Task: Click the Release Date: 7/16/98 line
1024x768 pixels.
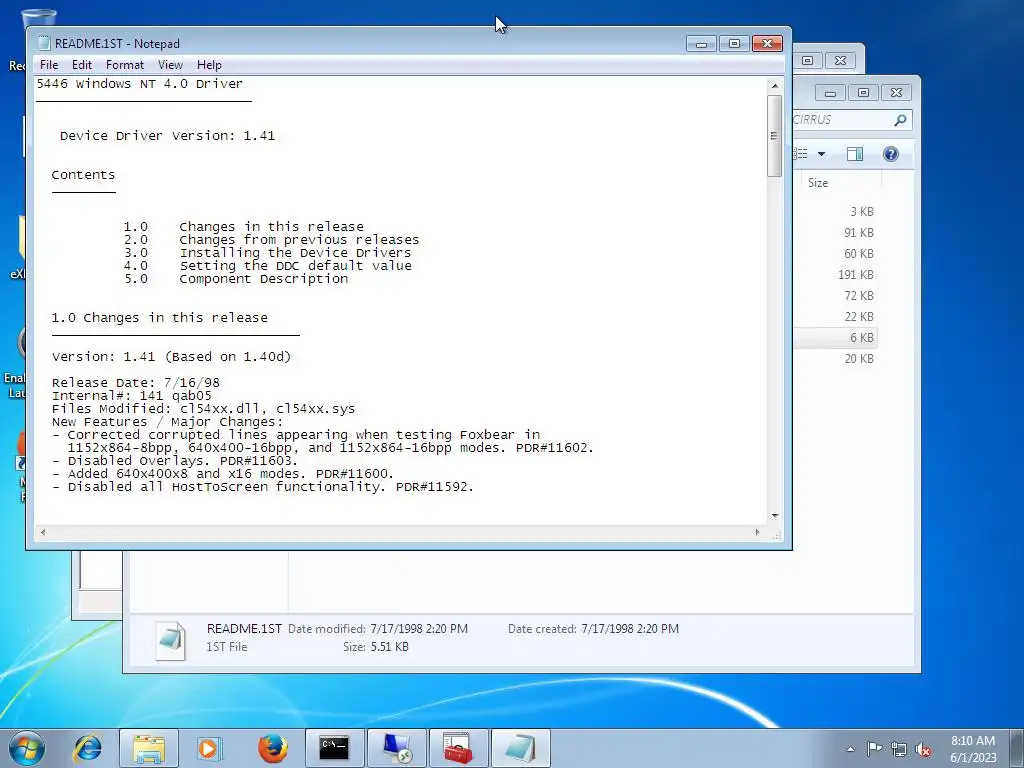Action: (136, 383)
